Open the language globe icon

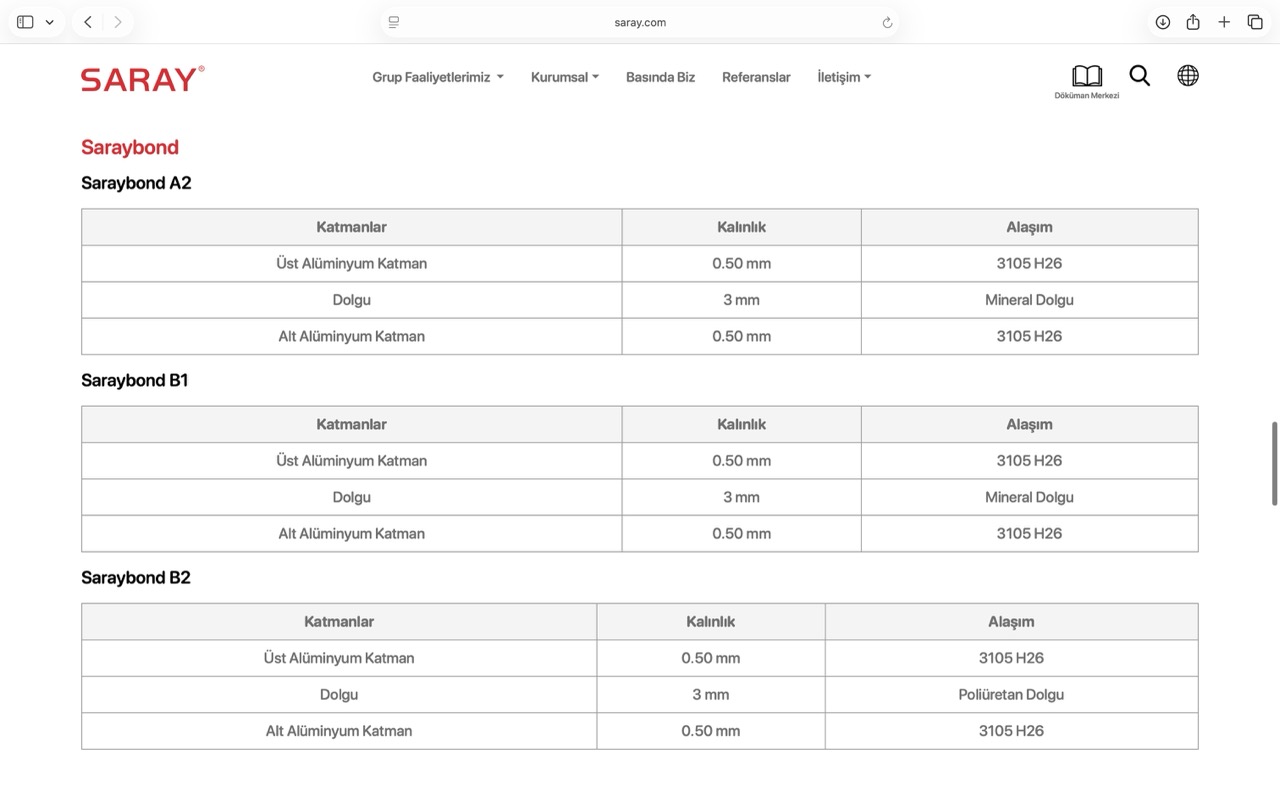[1187, 76]
